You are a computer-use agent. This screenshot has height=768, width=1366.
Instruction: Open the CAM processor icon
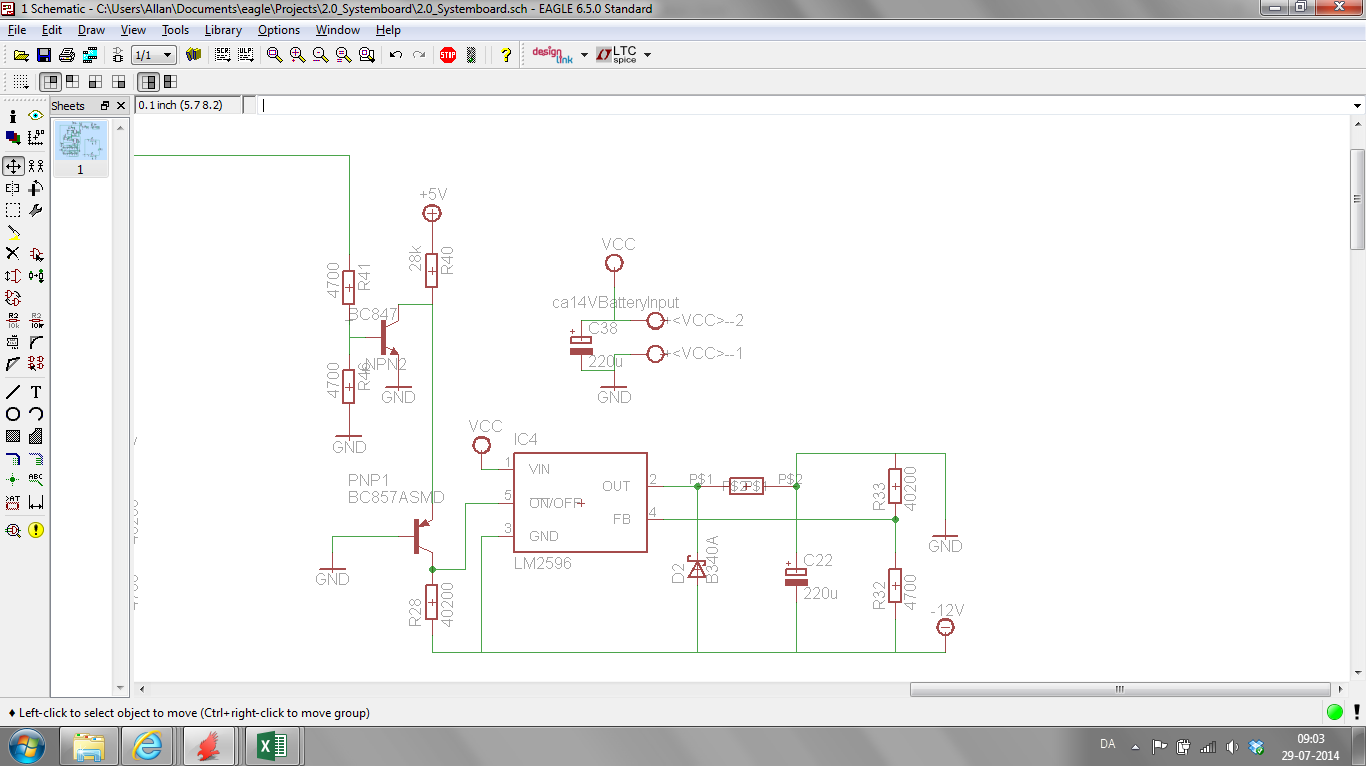pyautogui.click(x=90, y=55)
